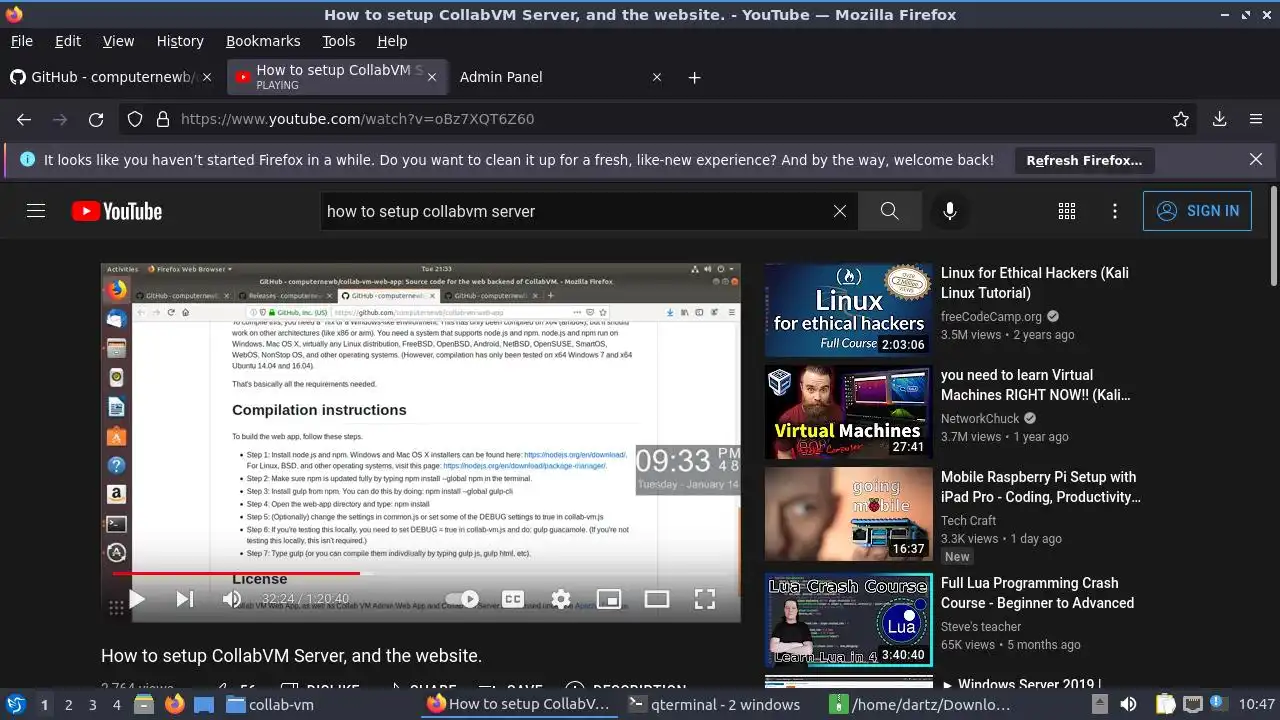Open the tracking protection shield
Image resolution: width=1280 pixels, height=720 pixels.
(135, 119)
